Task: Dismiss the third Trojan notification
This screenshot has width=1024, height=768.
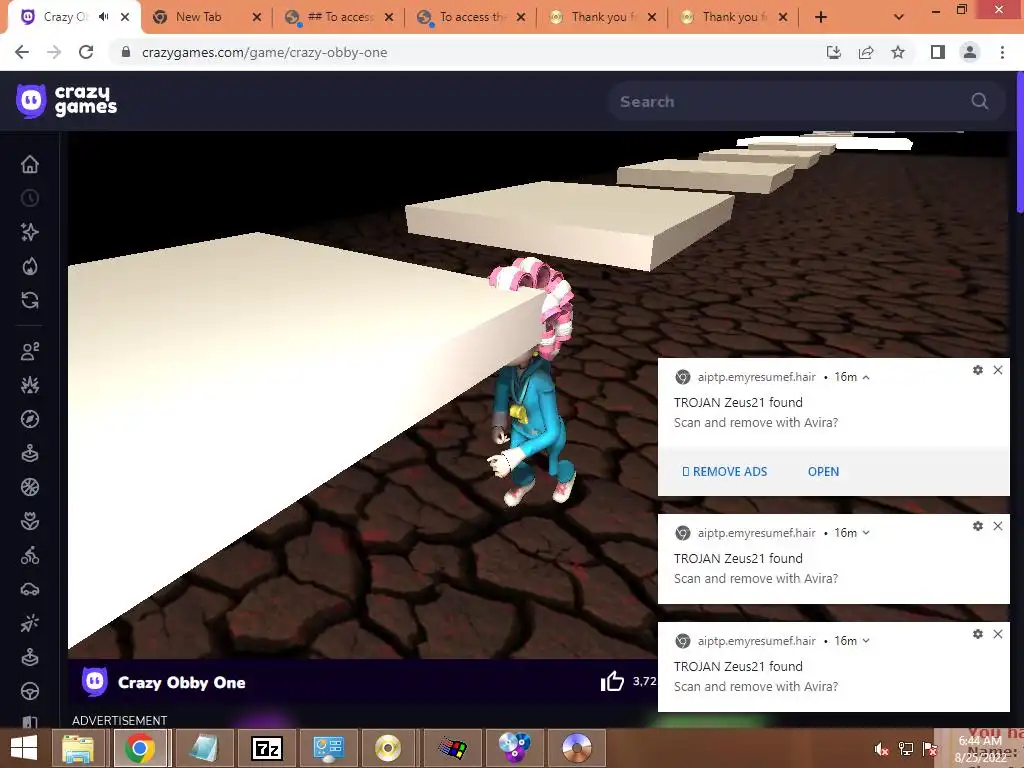Action: click(x=998, y=633)
